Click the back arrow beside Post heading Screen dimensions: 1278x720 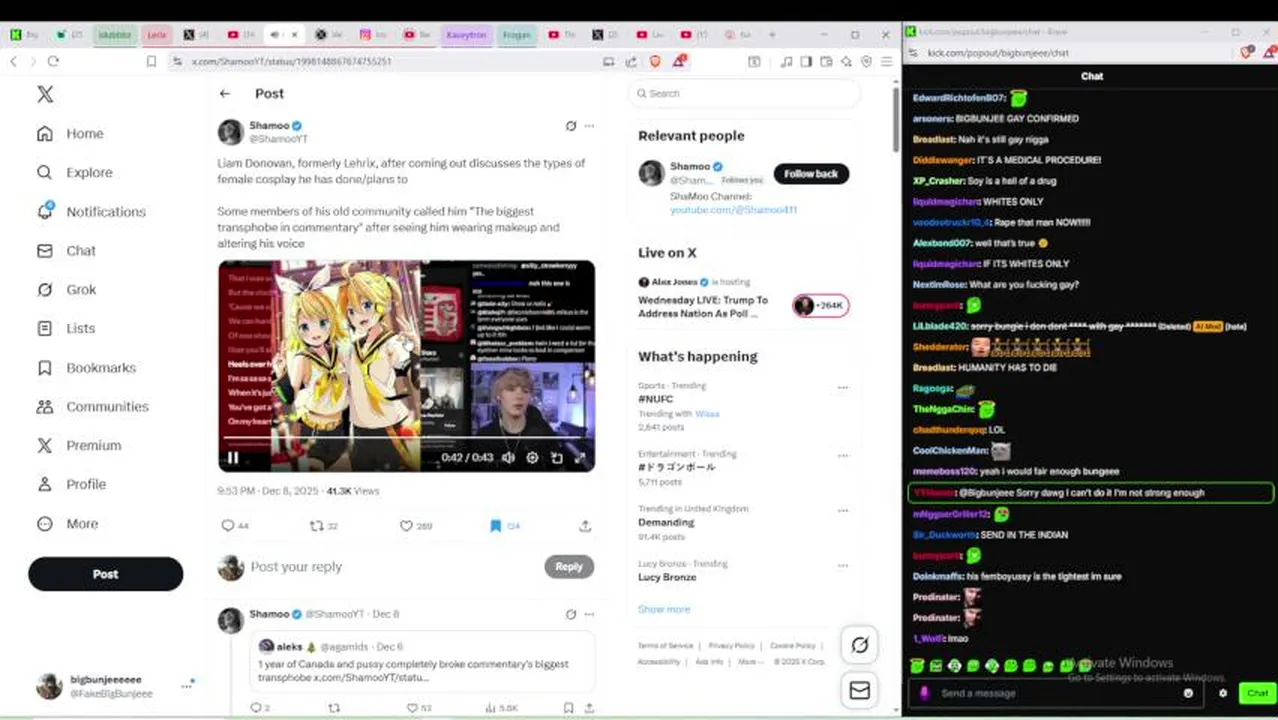[225, 94]
